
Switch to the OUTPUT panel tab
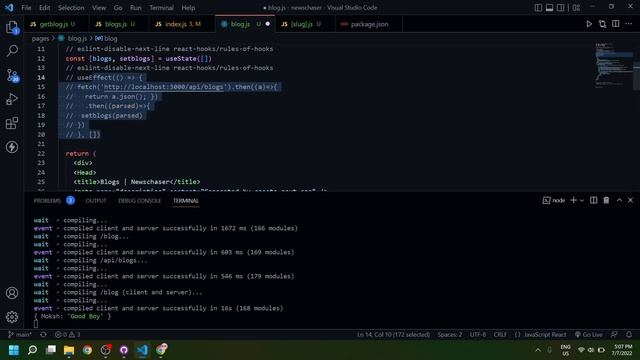[96, 201]
